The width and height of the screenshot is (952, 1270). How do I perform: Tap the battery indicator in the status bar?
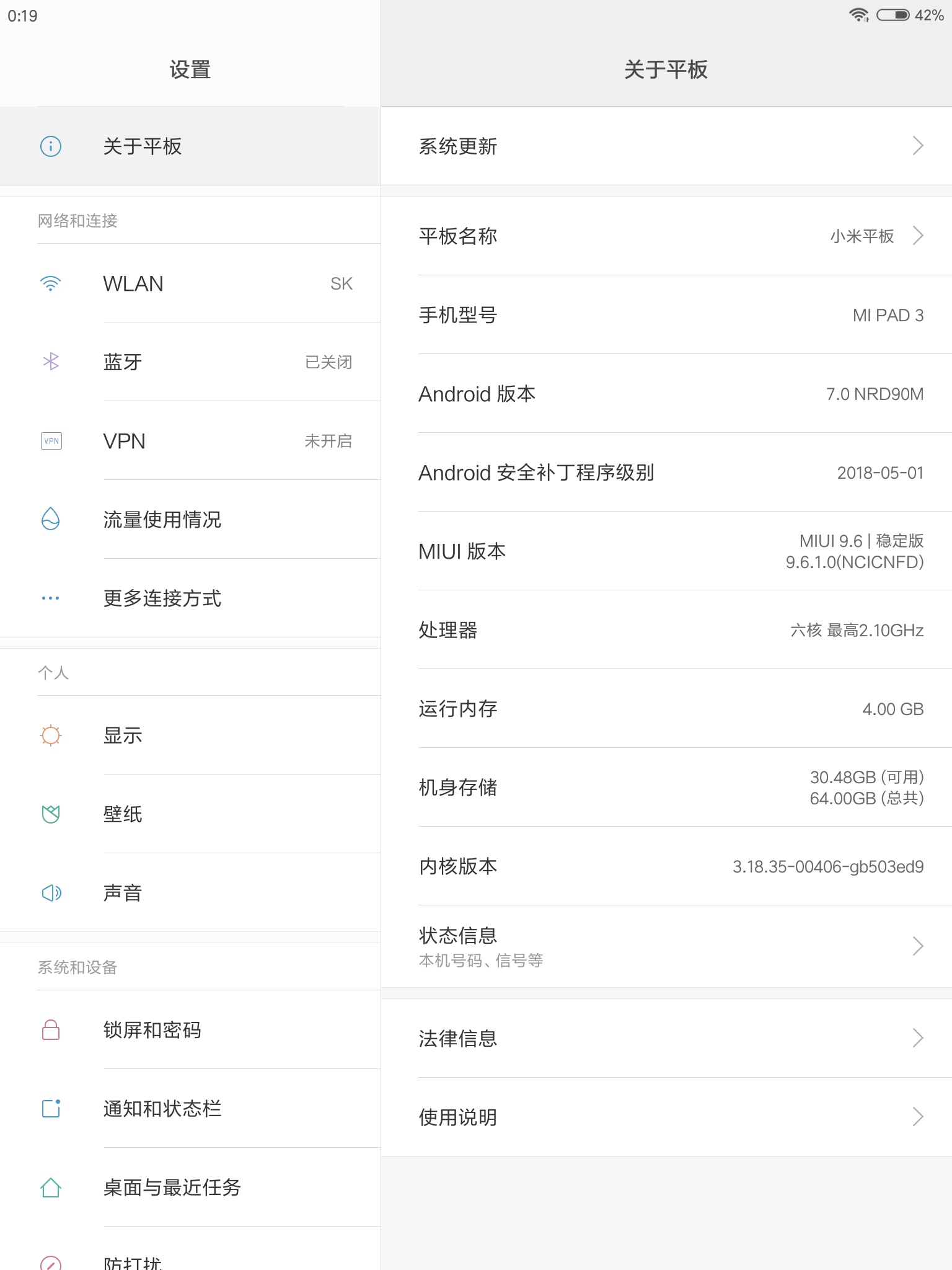pos(893,15)
